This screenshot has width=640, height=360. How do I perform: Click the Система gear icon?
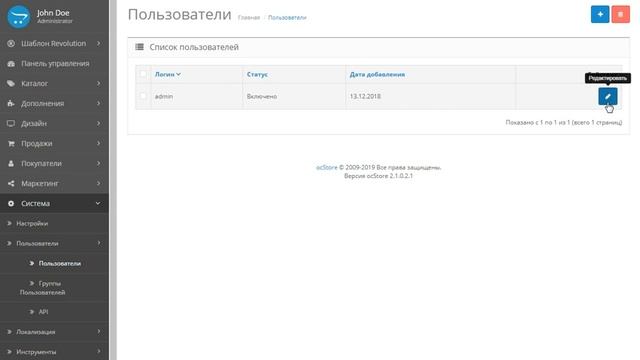click(x=11, y=203)
